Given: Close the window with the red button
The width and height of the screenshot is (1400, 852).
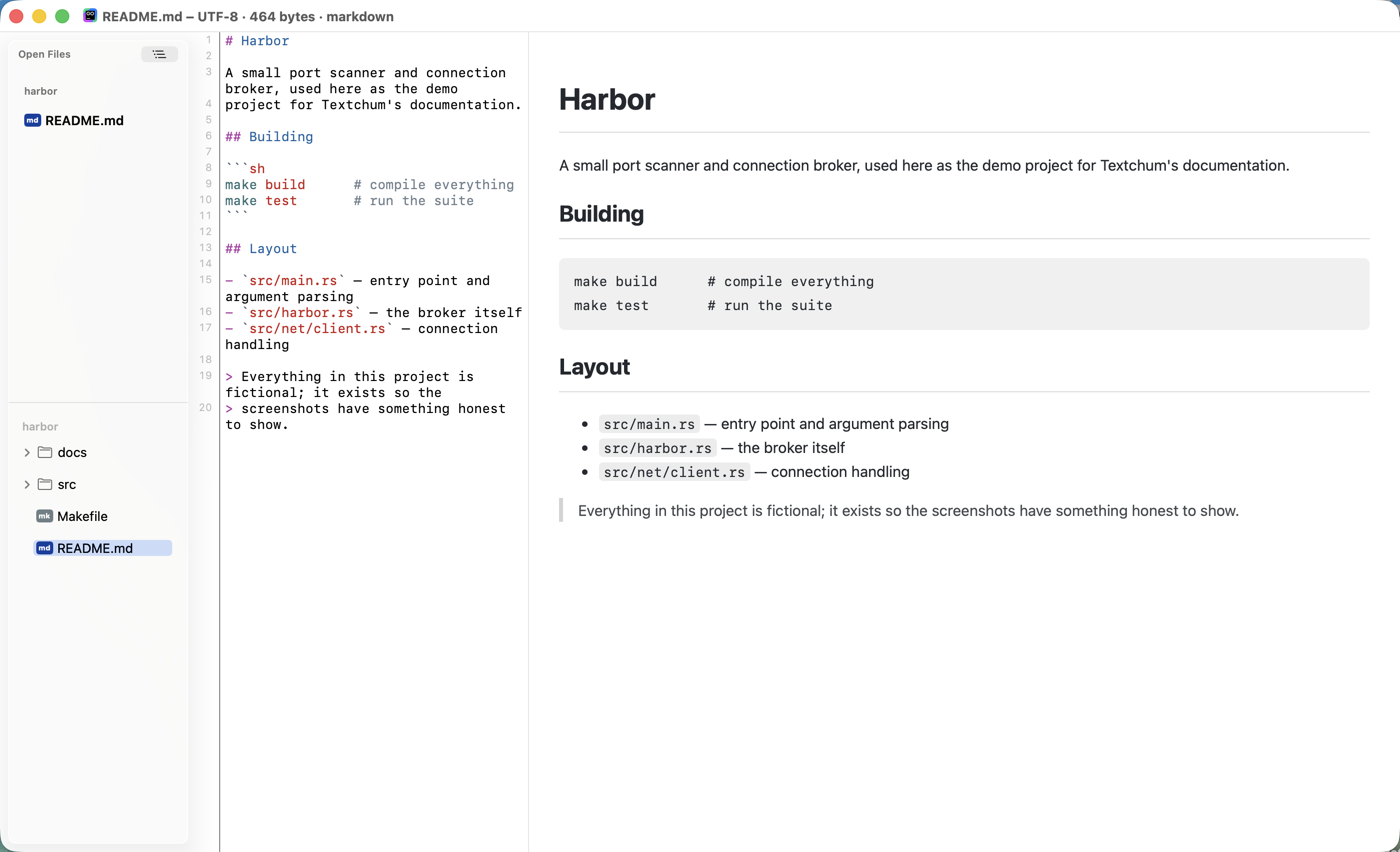Looking at the screenshot, I should coord(16,16).
